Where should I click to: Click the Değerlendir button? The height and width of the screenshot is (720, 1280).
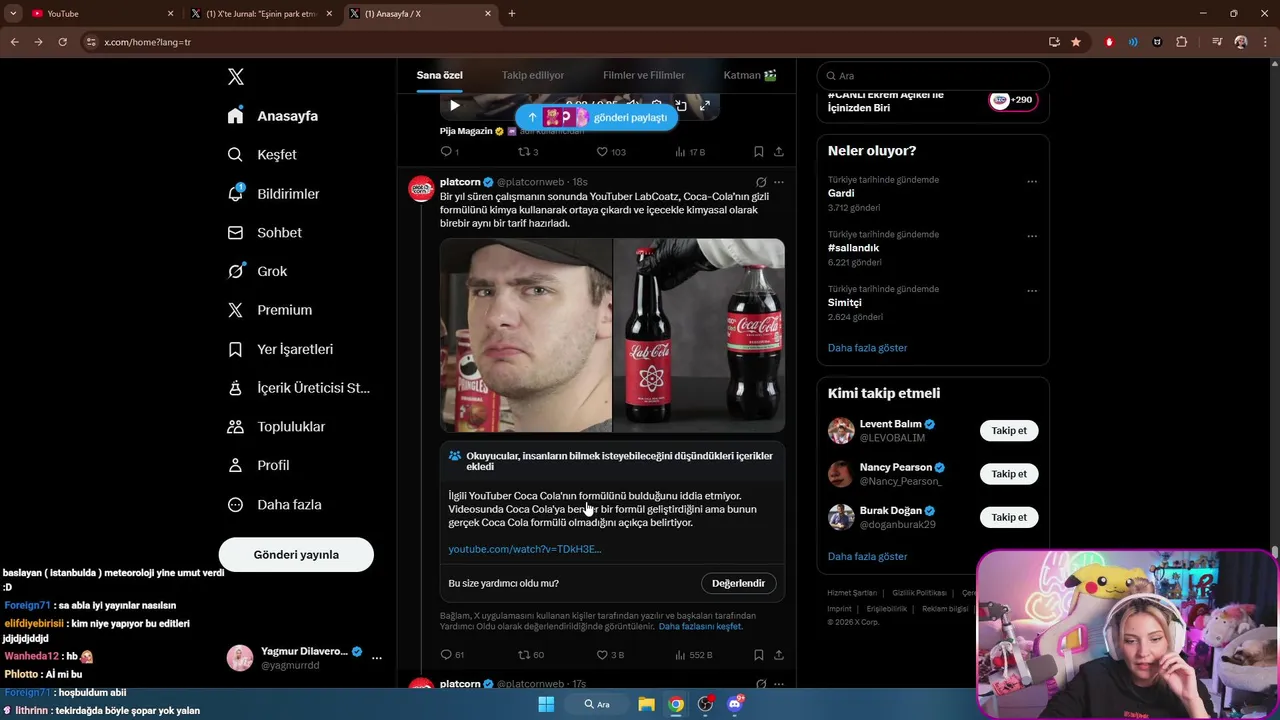[738, 583]
